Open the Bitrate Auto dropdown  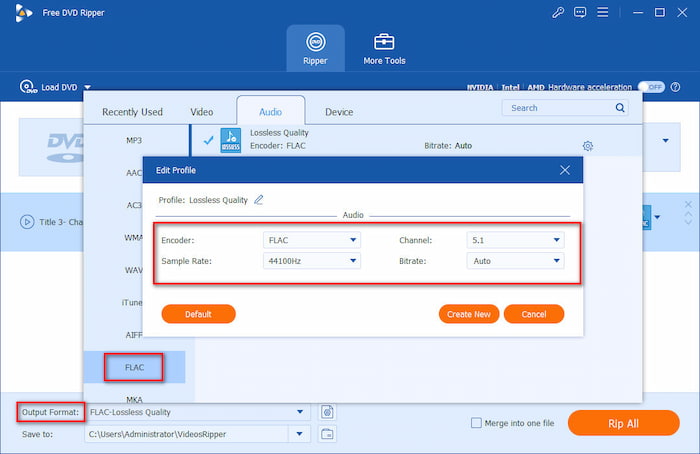(515, 261)
